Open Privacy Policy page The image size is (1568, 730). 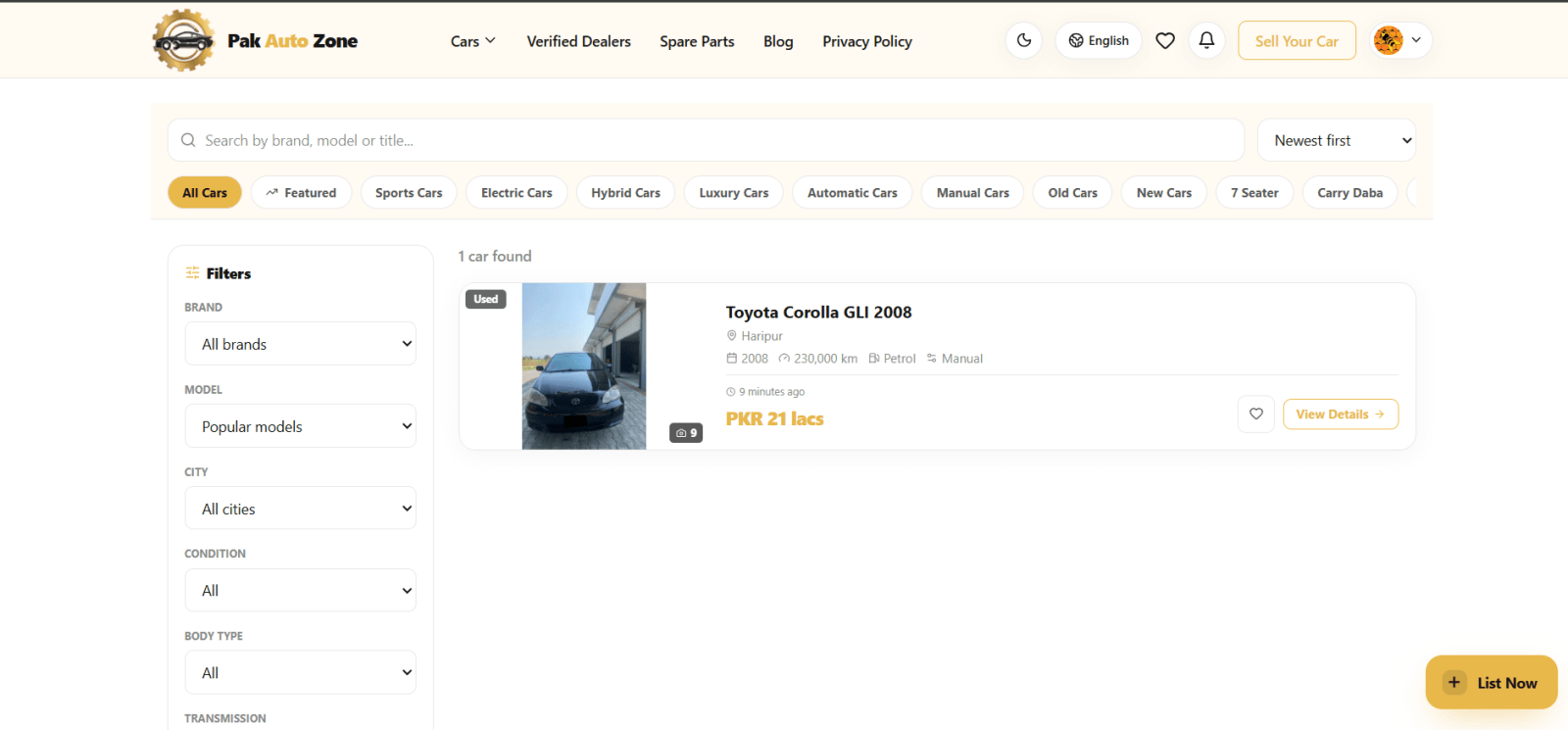coord(867,41)
